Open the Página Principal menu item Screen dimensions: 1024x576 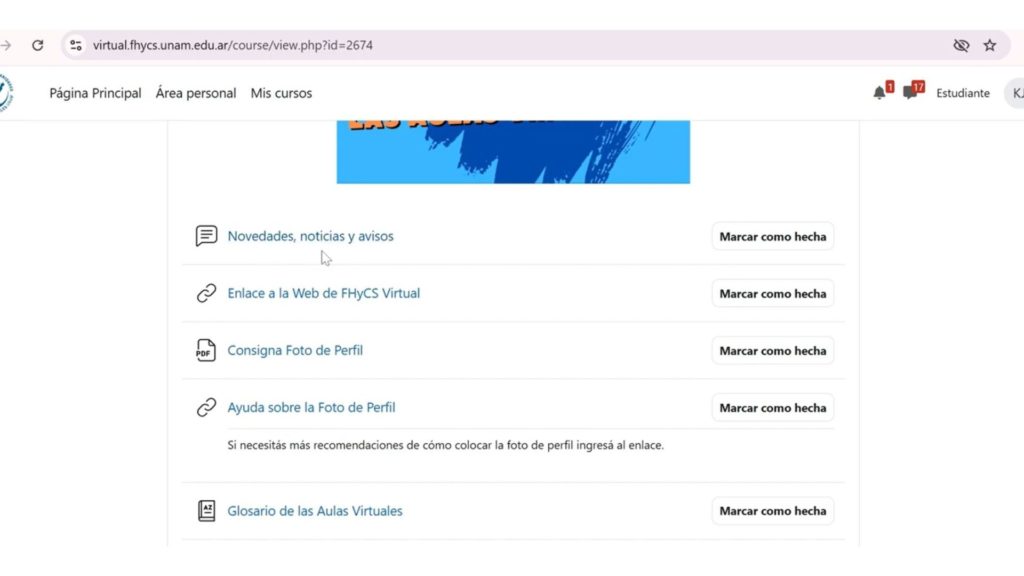[x=95, y=93]
